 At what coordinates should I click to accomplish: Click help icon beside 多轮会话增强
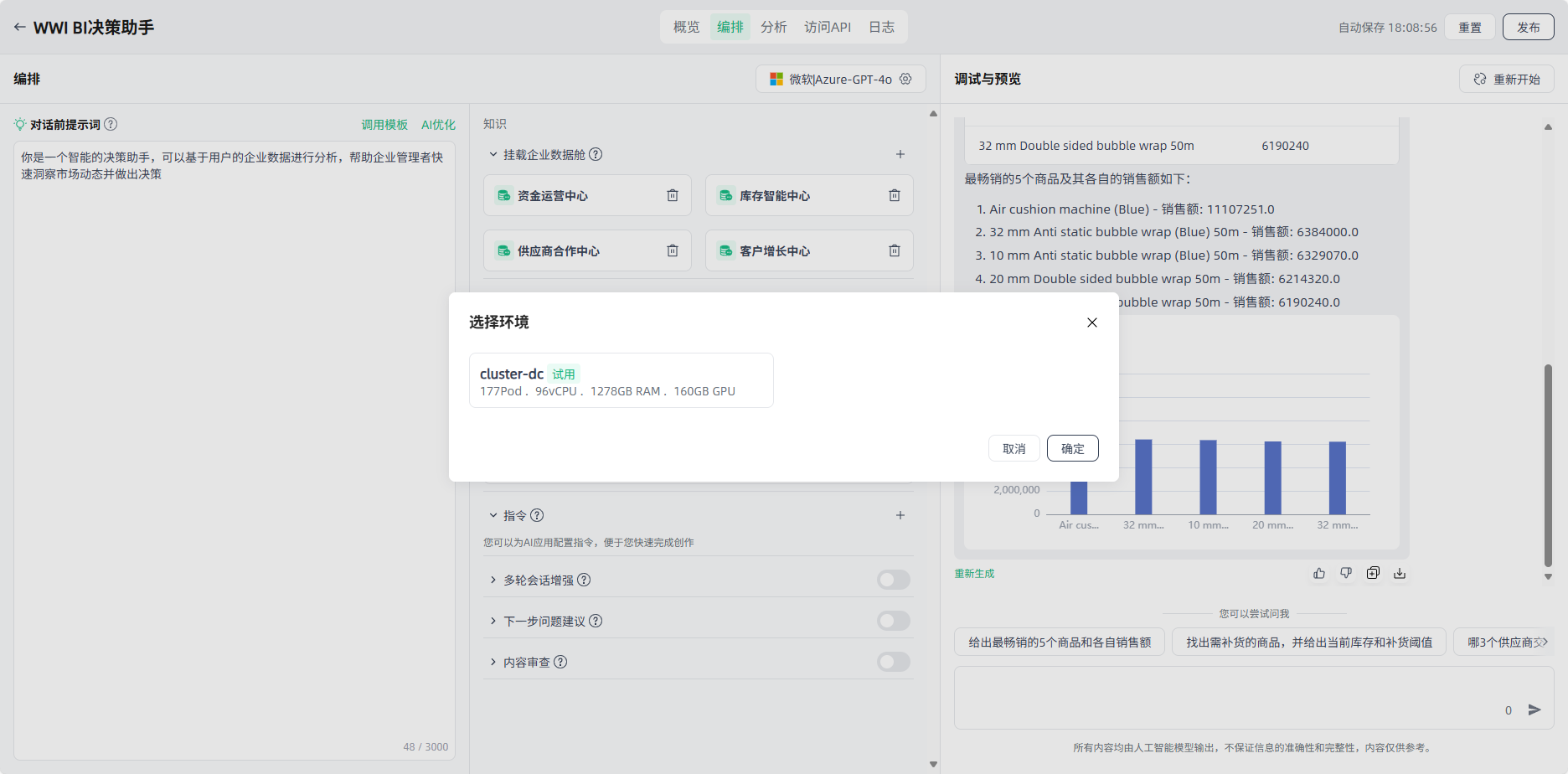click(584, 580)
